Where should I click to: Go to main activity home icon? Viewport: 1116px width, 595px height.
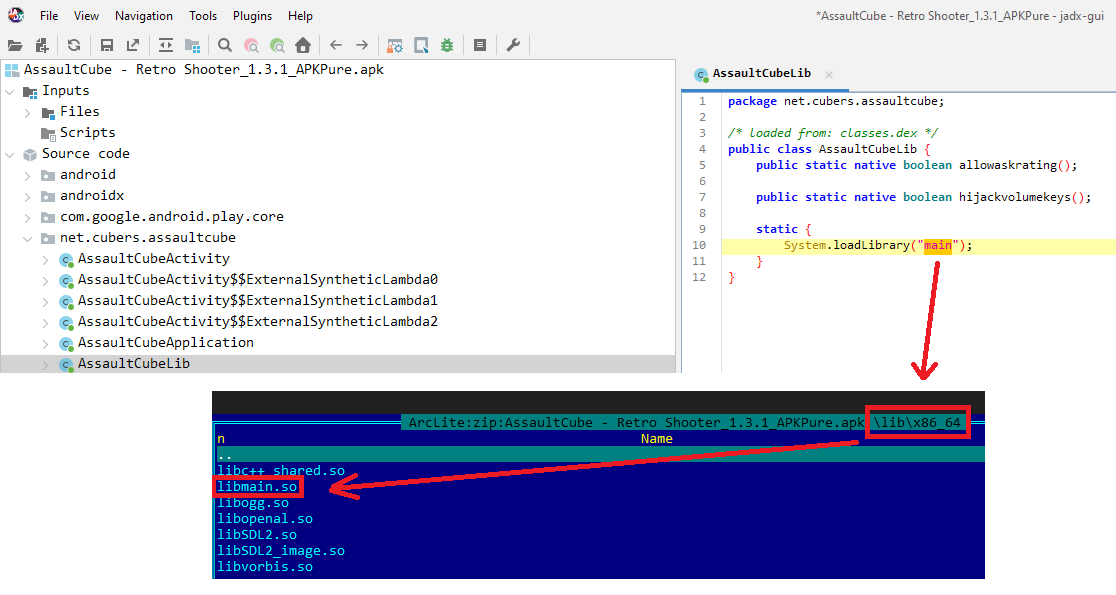(302, 46)
